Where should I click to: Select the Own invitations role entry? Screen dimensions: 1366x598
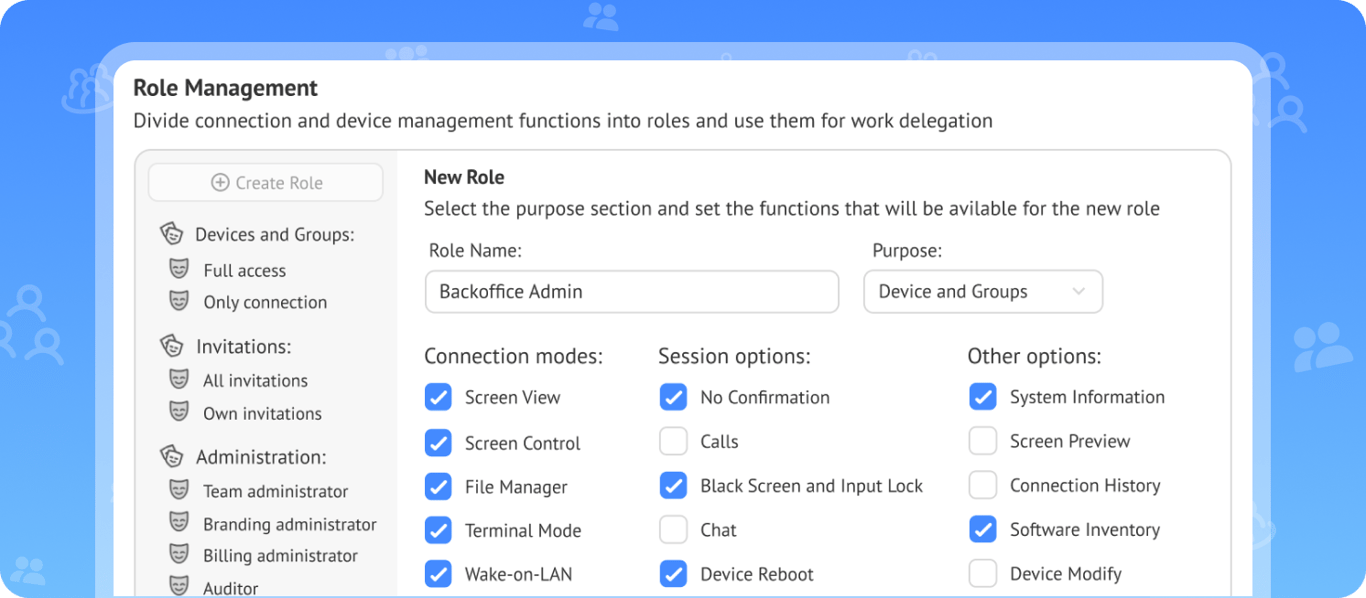point(262,413)
